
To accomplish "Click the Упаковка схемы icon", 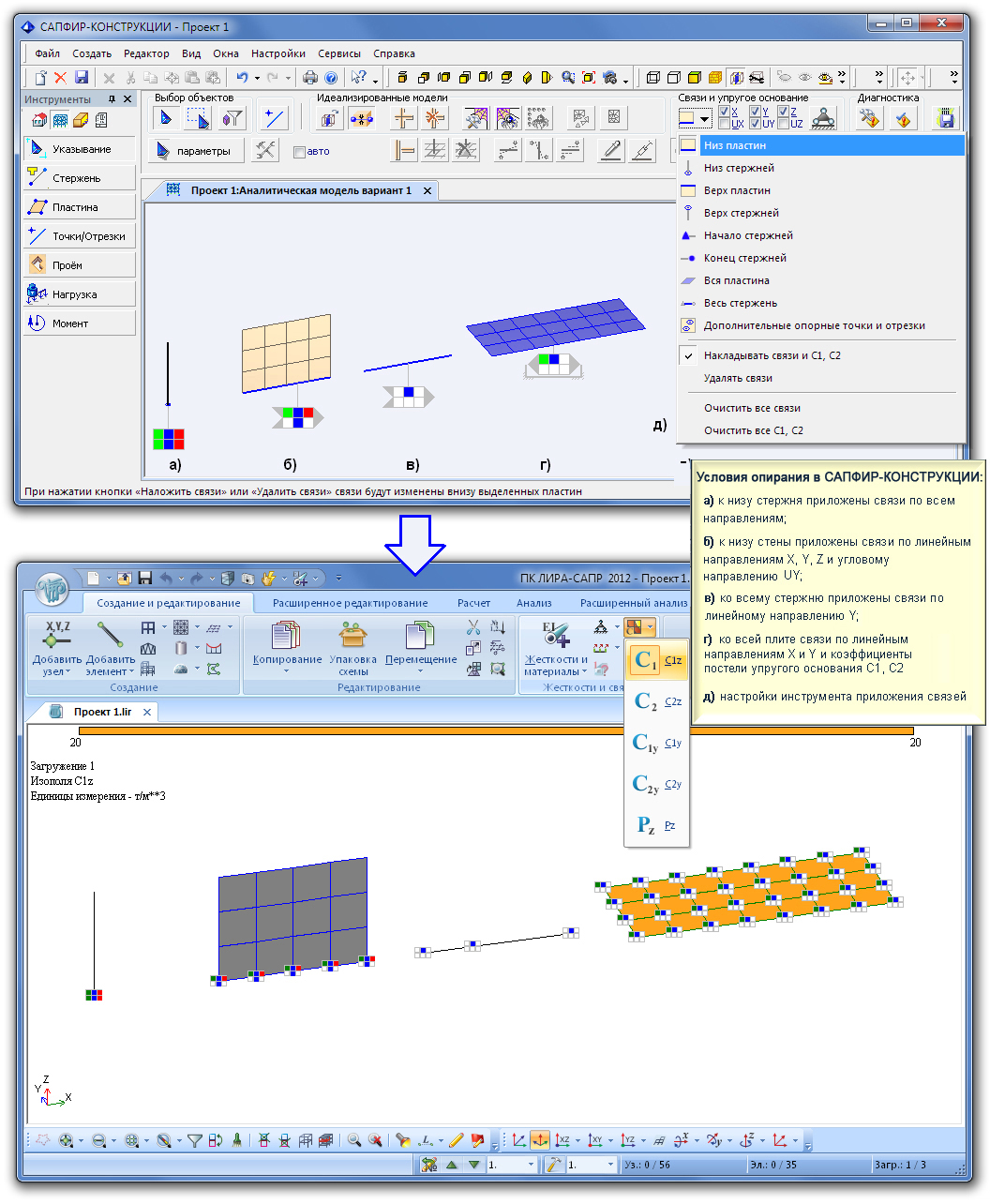I will pyautogui.click(x=352, y=638).
